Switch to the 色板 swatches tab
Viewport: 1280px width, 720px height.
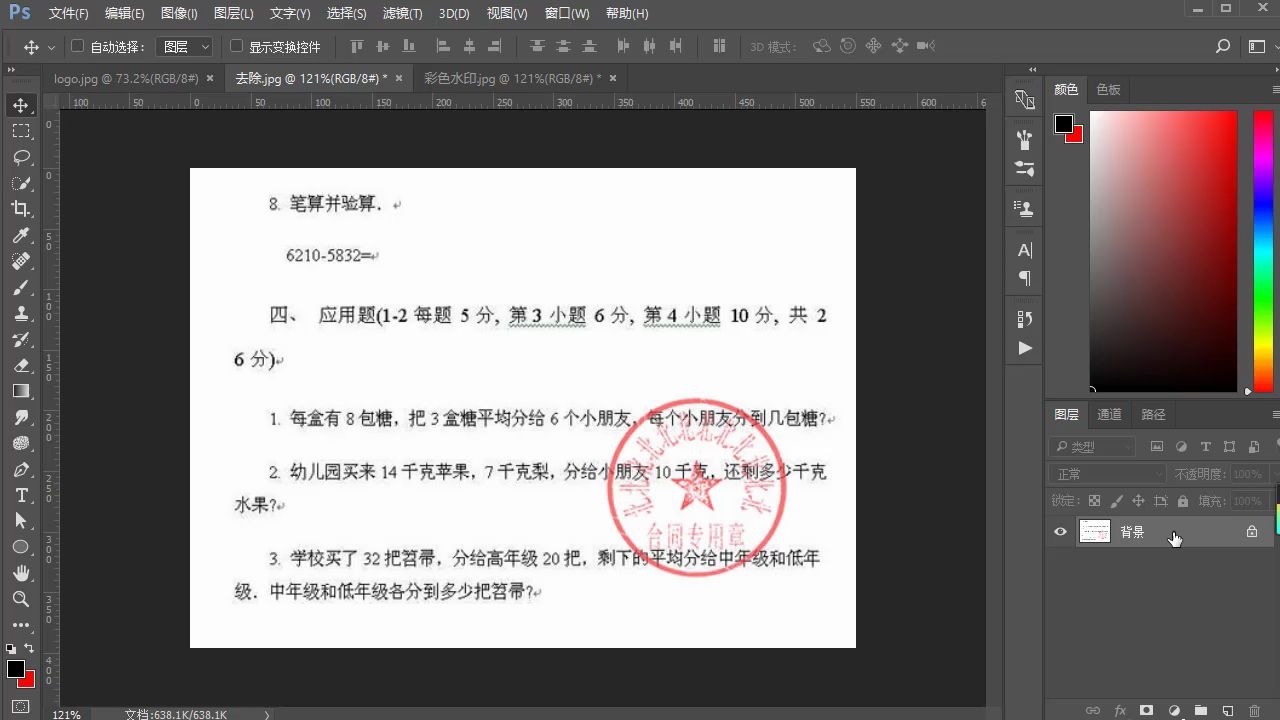[1108, 89]
